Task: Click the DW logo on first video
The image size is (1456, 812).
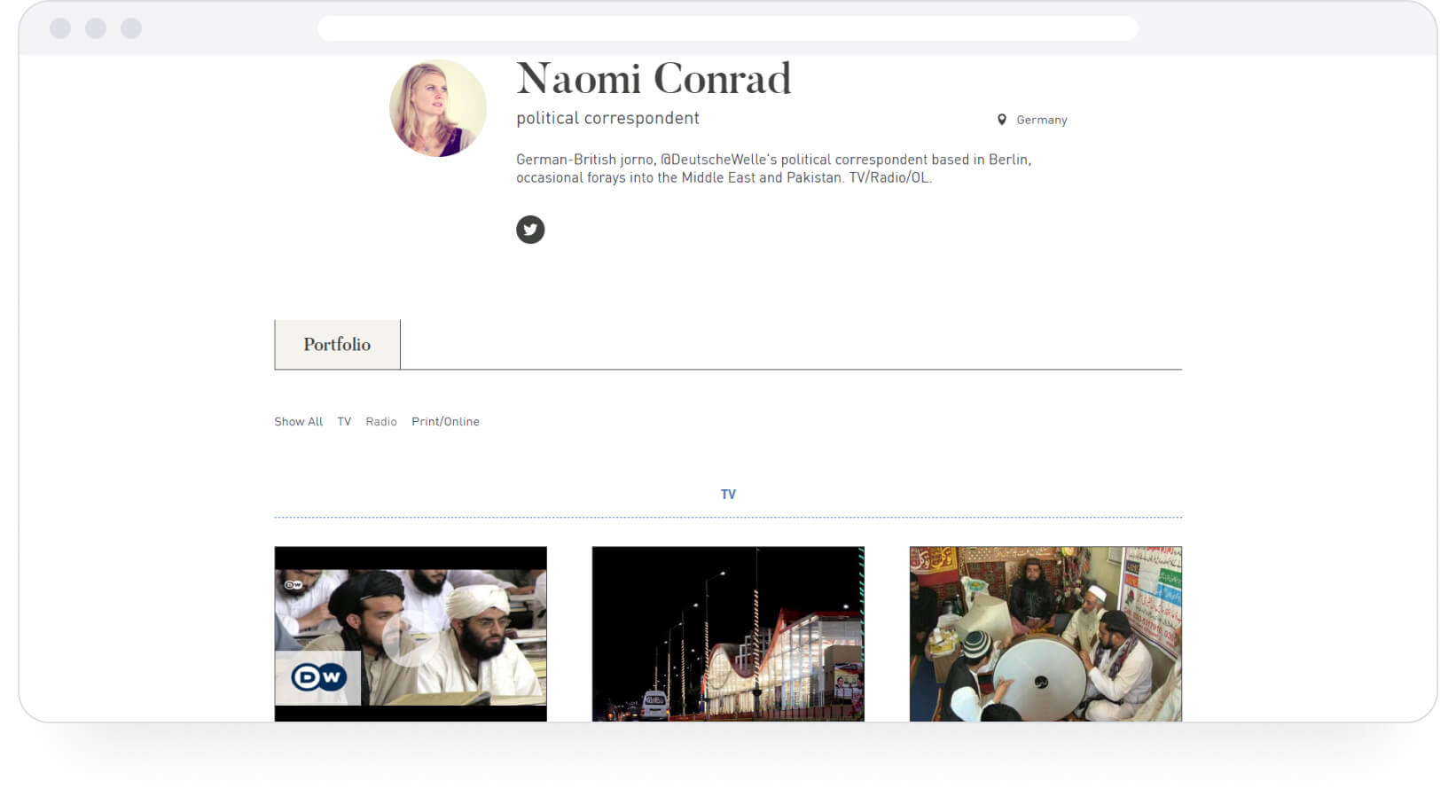Action: [x=318, y=678]
